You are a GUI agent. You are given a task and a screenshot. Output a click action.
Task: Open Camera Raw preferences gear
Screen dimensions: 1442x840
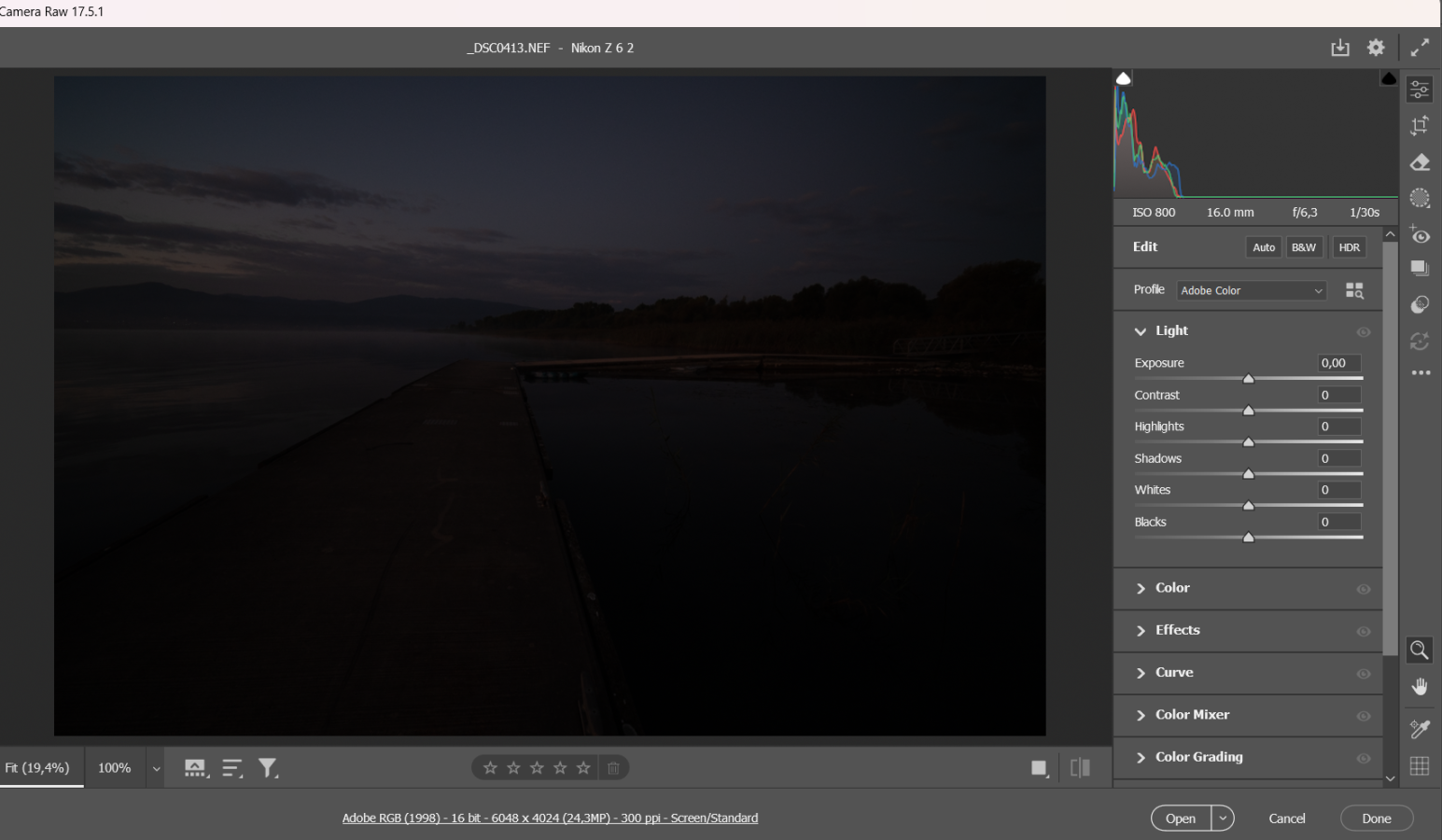pyautogui.click(x=1376, y=48)
